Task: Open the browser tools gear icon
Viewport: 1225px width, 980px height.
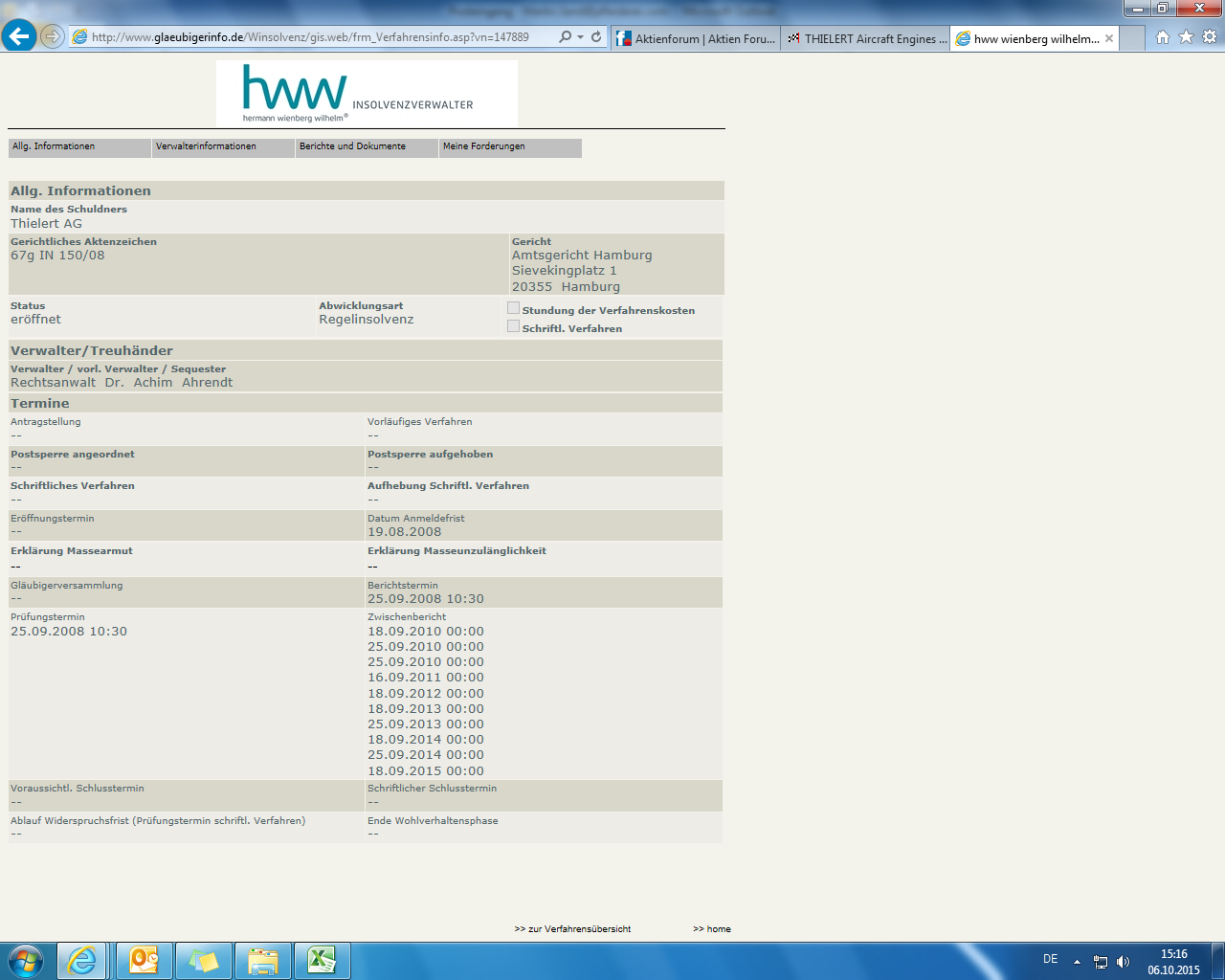Action: tap(1210, 36)
